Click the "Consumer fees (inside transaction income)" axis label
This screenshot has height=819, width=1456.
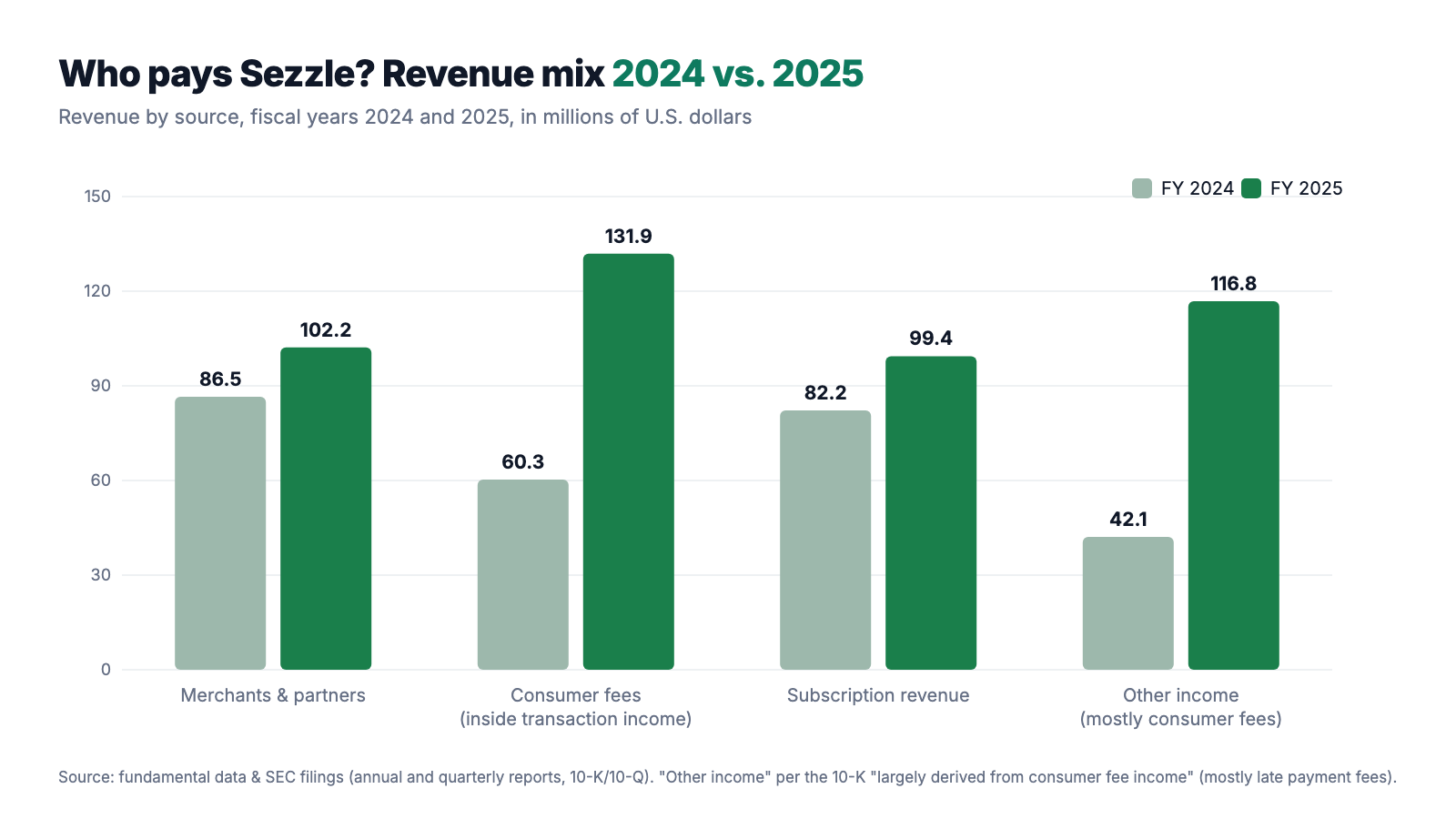576,707
